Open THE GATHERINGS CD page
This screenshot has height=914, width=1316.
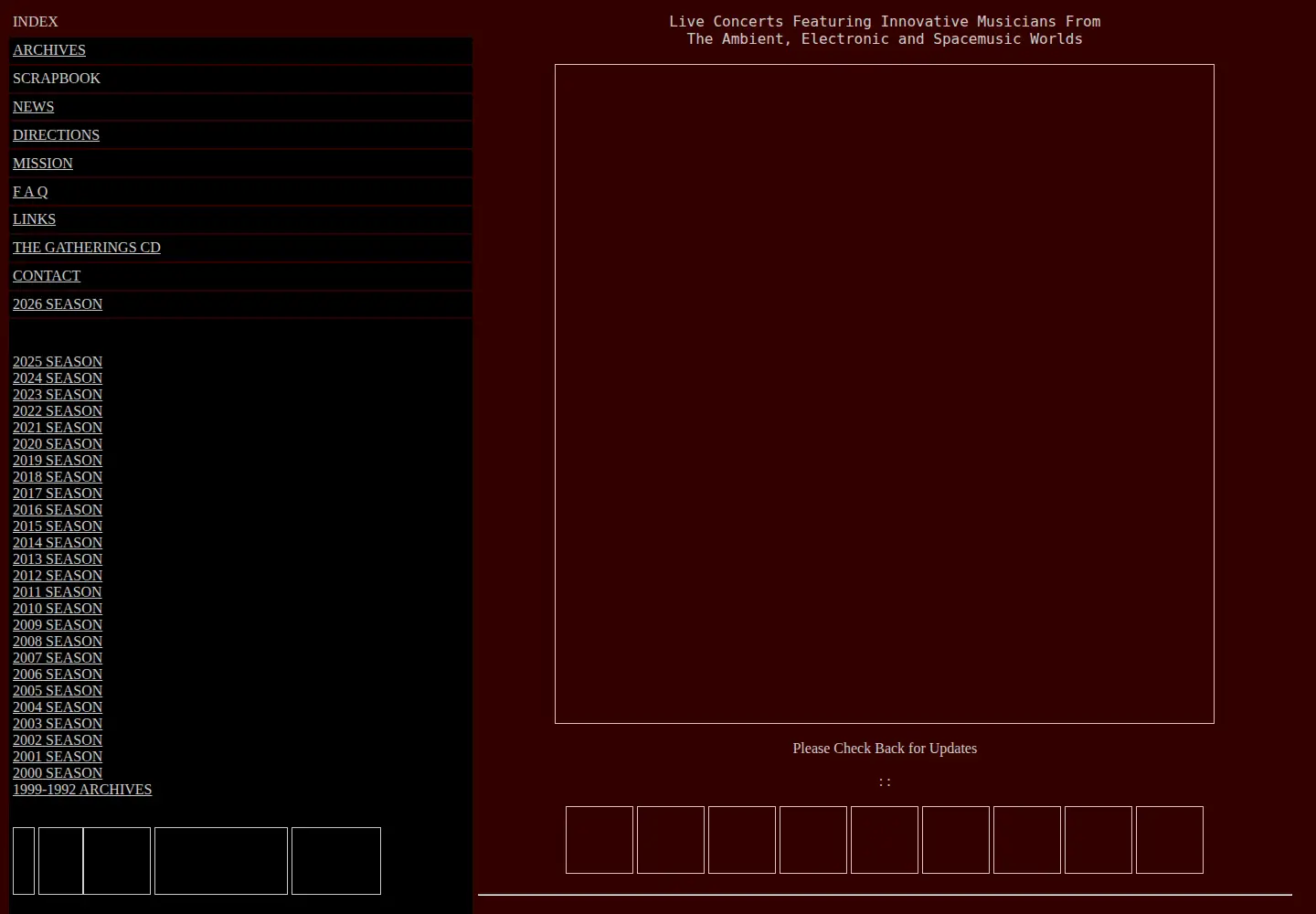point(87,248)
